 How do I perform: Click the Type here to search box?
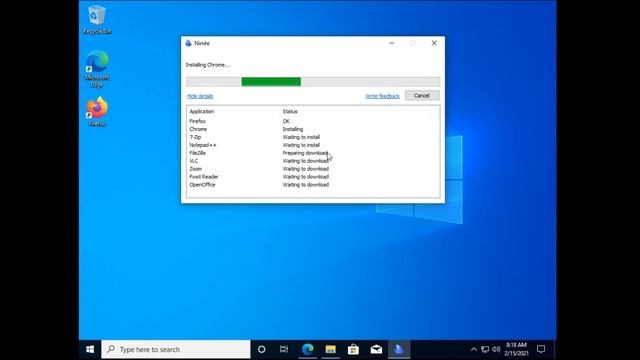pos(176,349)
